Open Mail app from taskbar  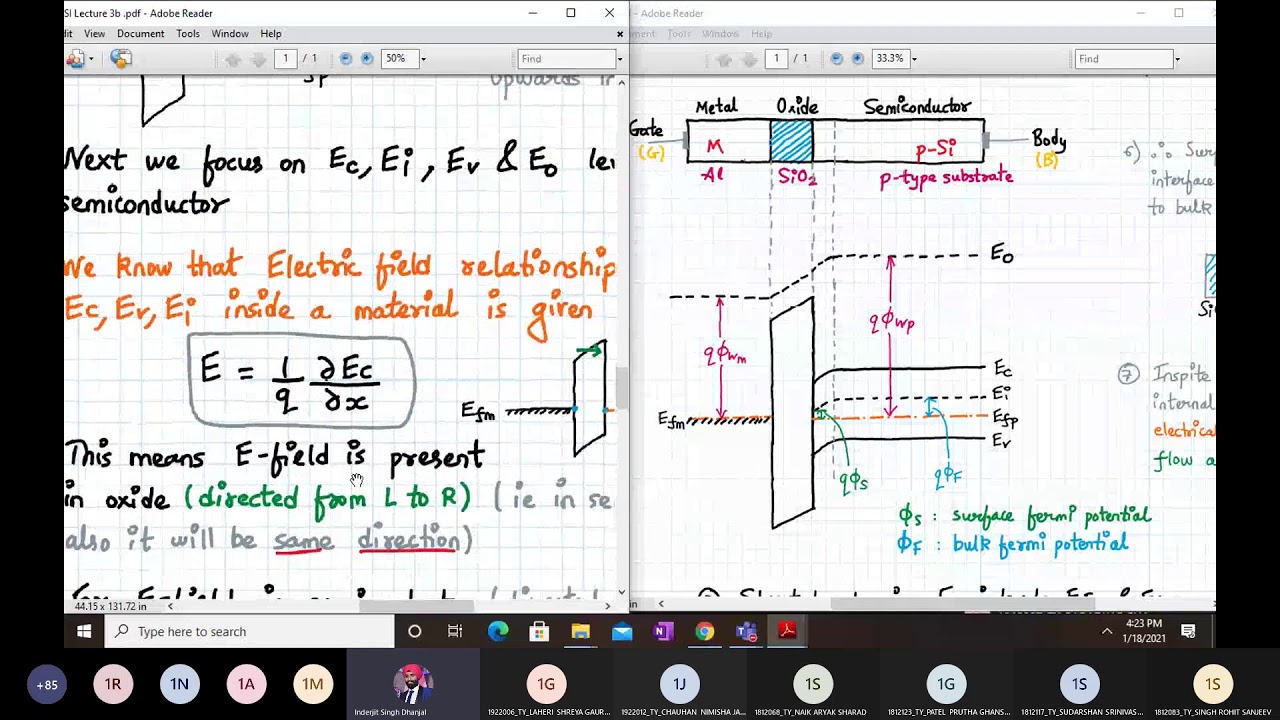click(622, 631)
